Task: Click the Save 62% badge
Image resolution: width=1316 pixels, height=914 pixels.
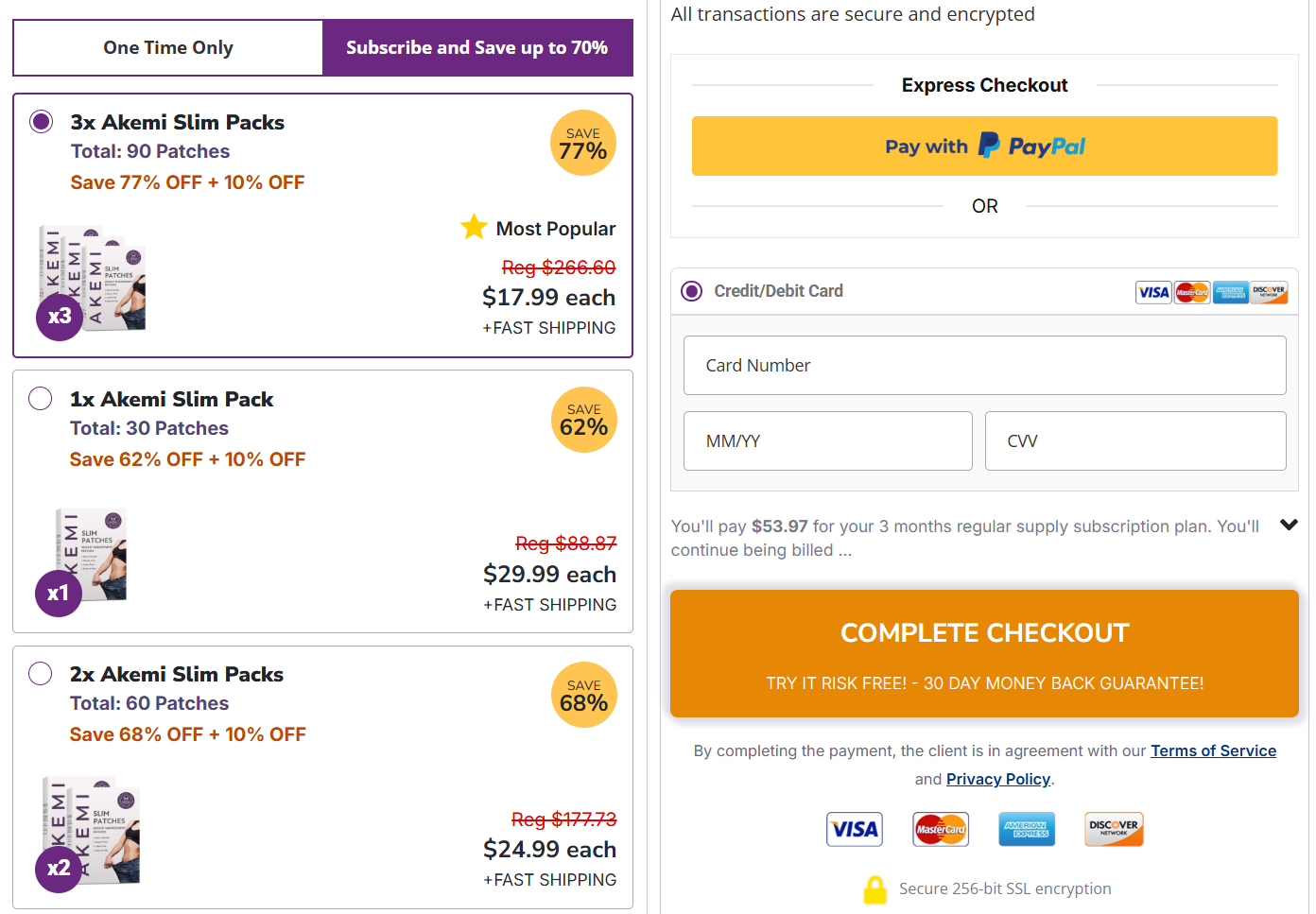Action: (583, 420)
